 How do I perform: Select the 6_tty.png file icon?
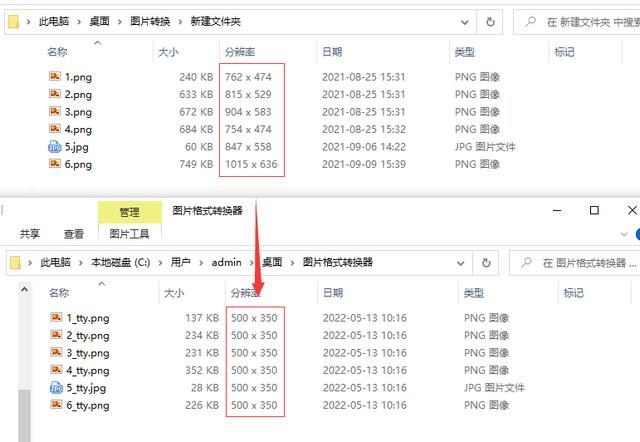56,404
